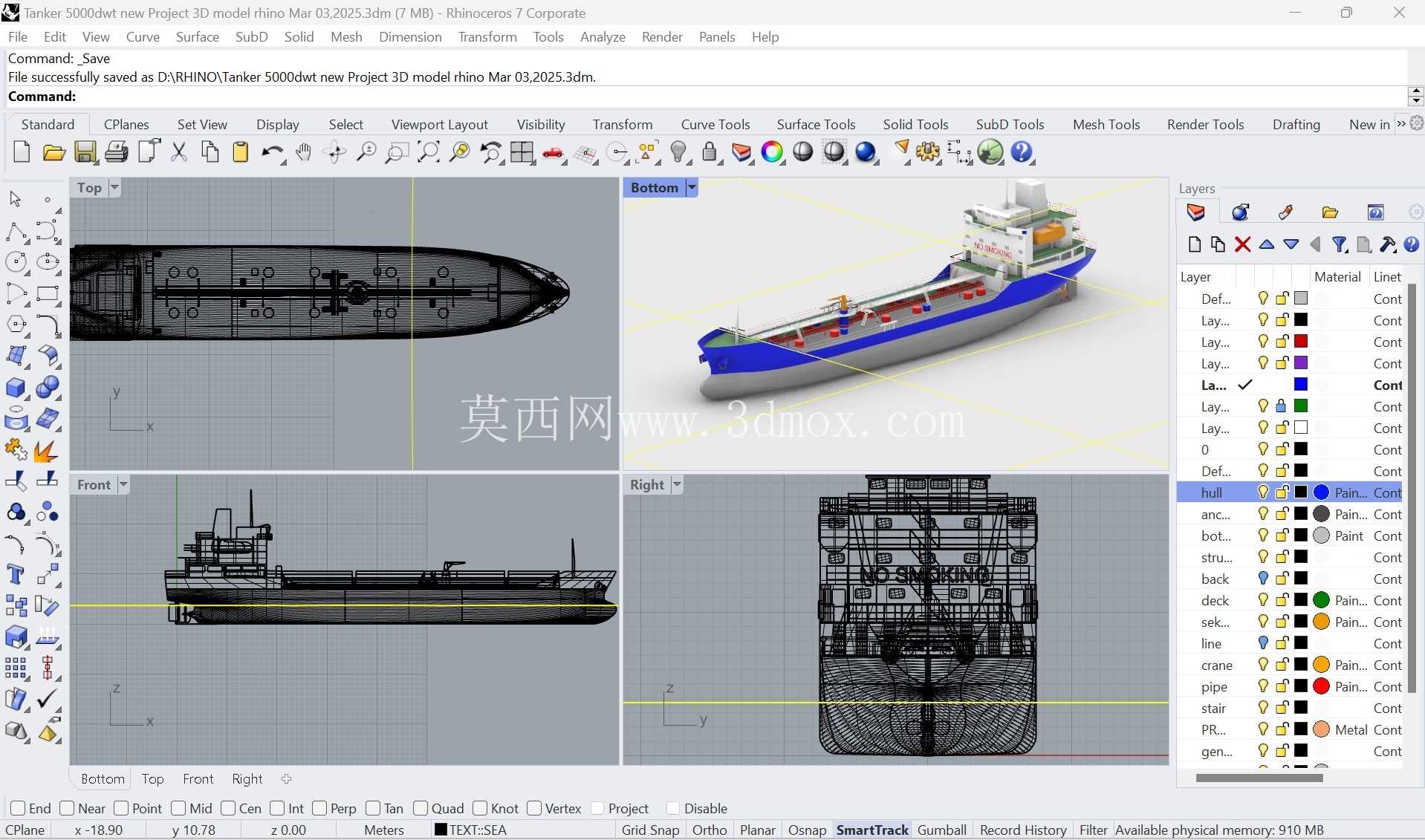Screen dimensions: 1425x840
Task: Open the Surface menu
Action: (x=198, y=37)
